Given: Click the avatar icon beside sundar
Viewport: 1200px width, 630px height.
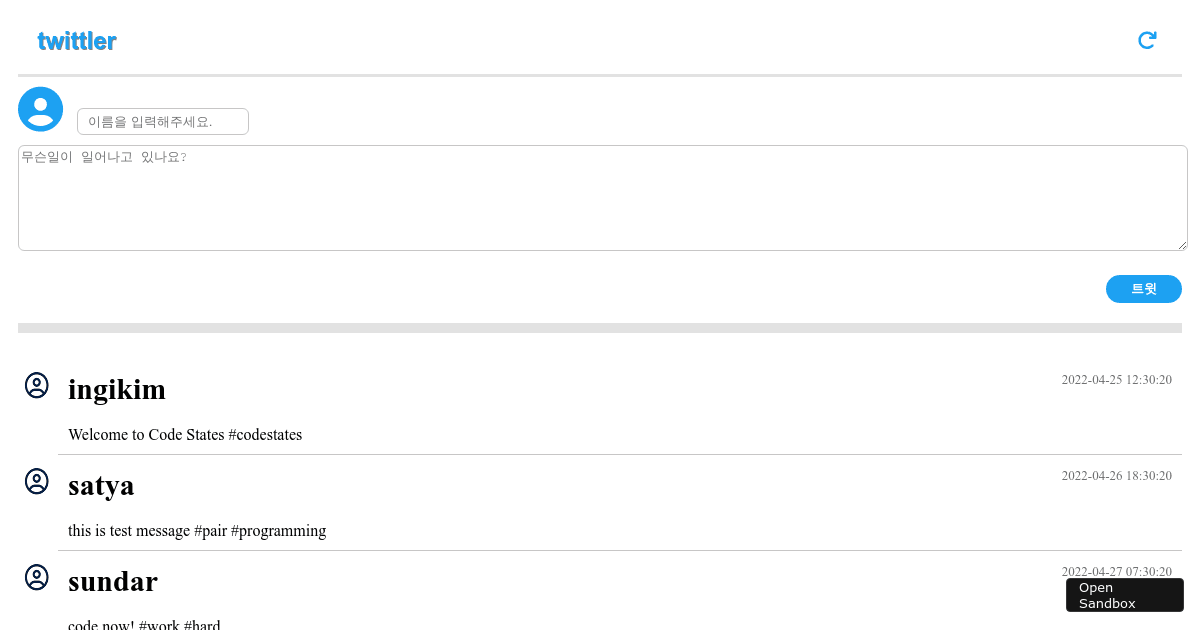Looking at the screenshot, I should pyautogui.click(x=37, y=578).
